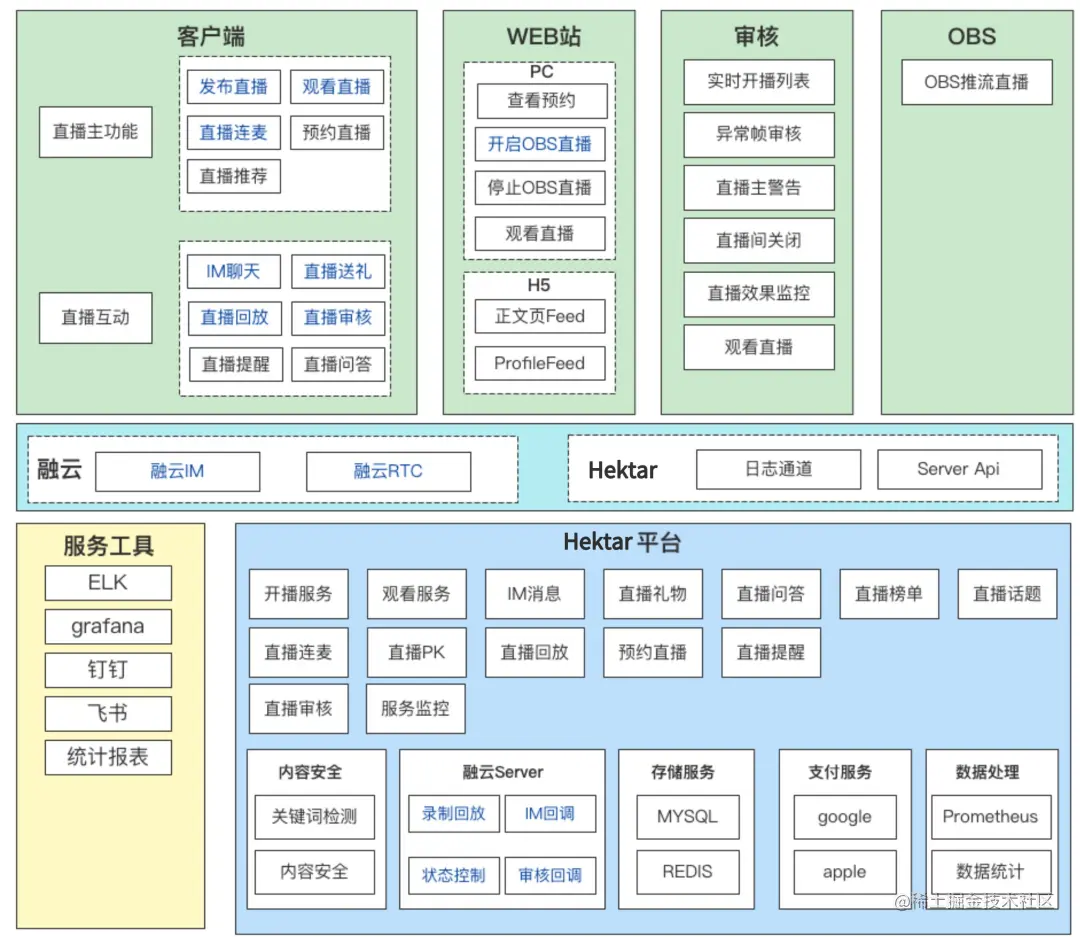Viewport: 1080px width, 937px height.
Task: Select grafana under 服务工具
Action: tap(107, 627)
